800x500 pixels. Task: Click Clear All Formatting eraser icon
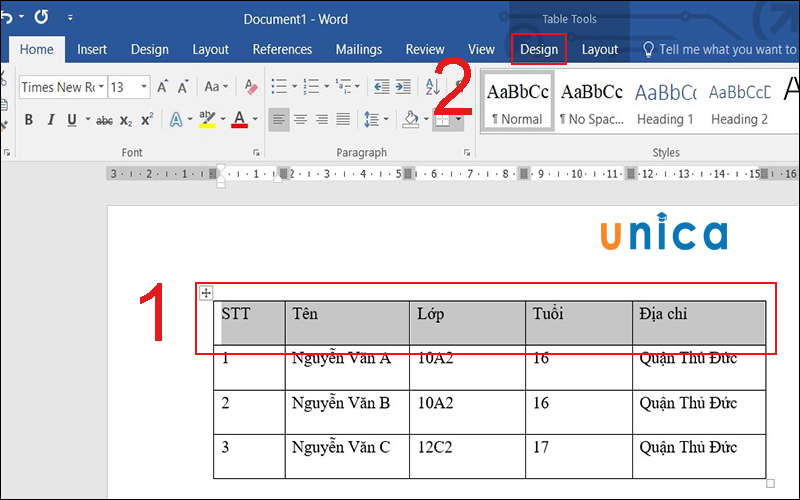point(251,87)
